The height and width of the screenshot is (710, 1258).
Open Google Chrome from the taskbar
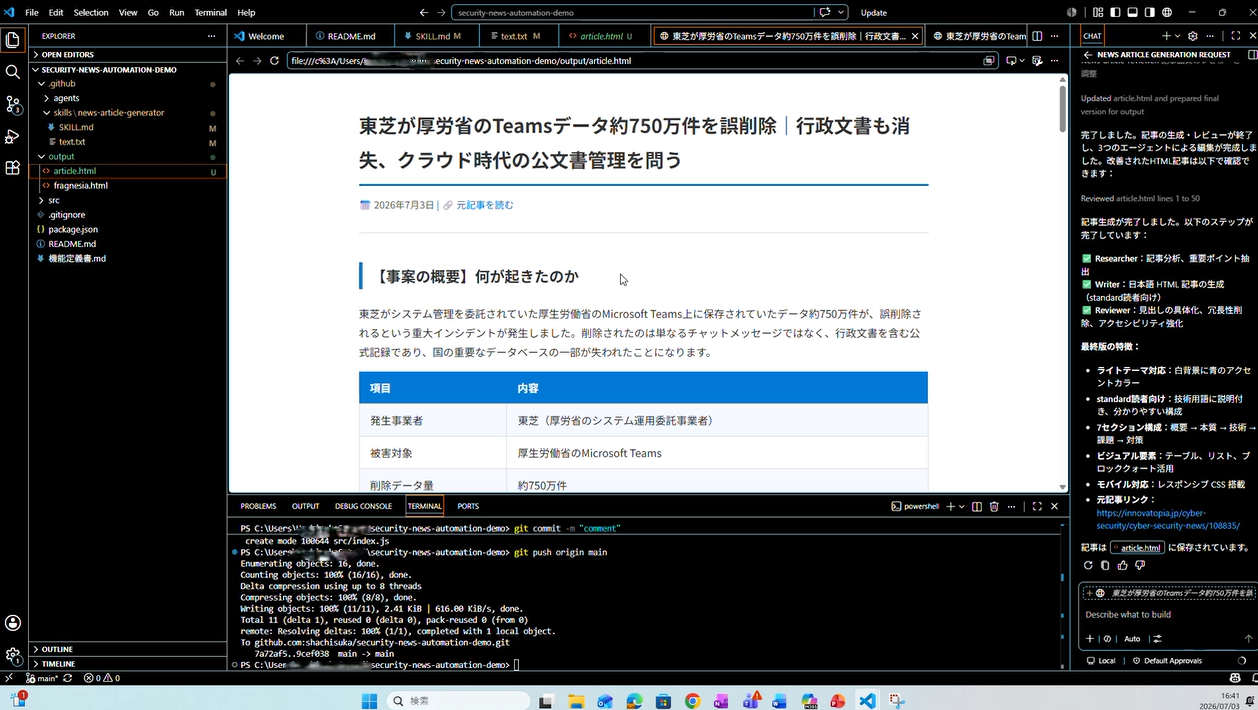click(692, 701)
